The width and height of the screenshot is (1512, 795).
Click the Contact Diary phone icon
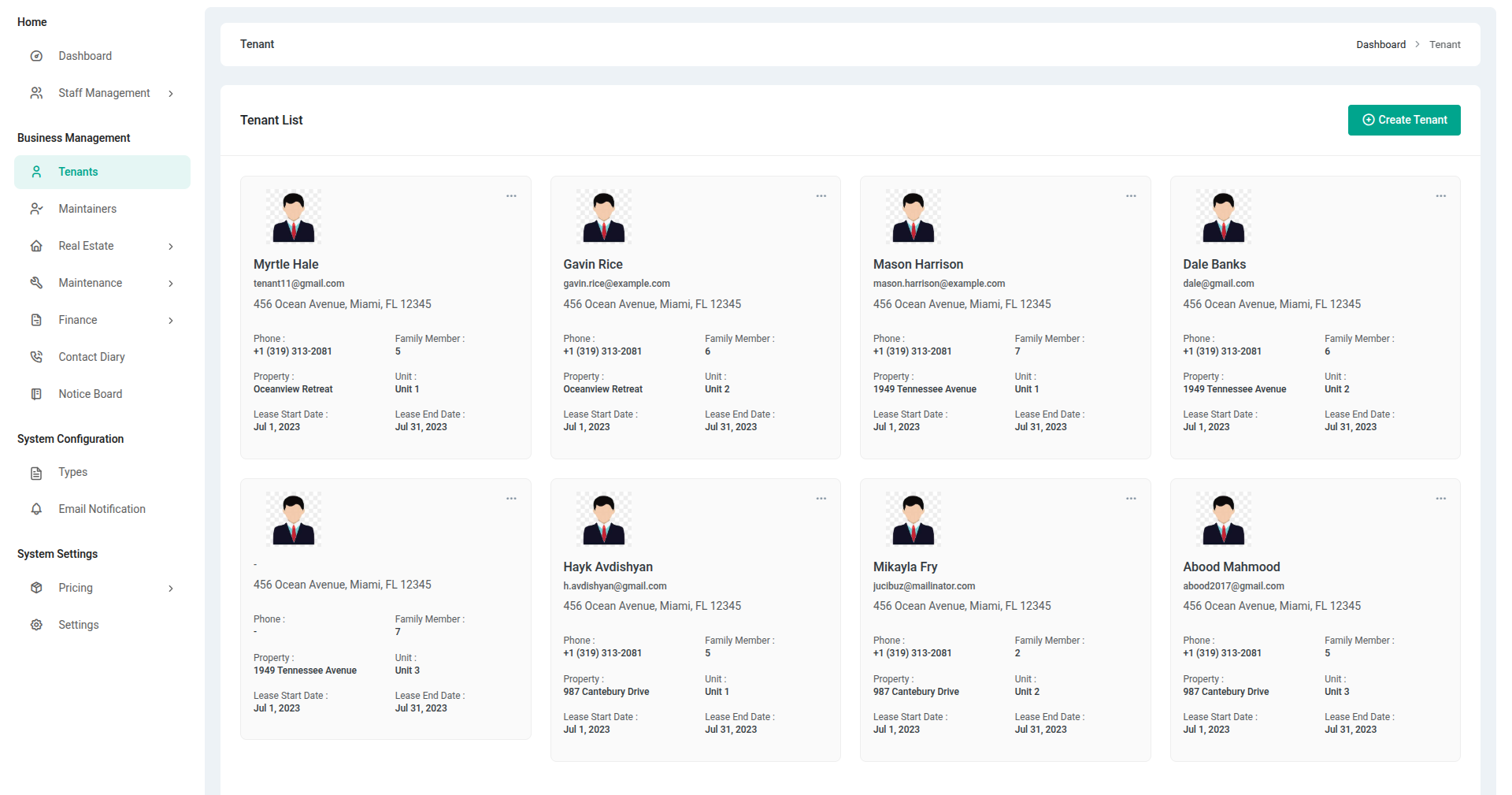click(36, 357)
